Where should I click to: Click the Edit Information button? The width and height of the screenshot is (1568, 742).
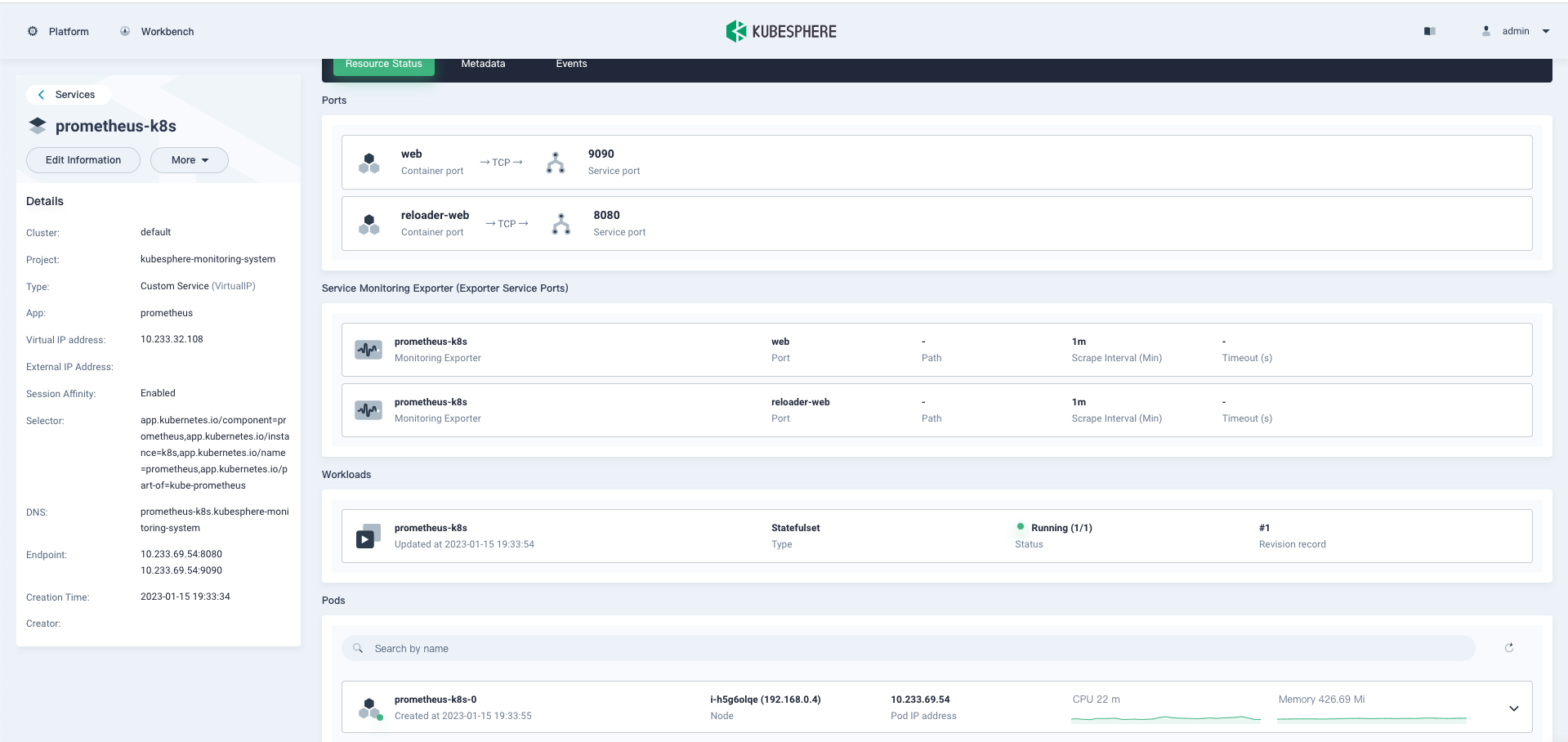pos(83,160)
